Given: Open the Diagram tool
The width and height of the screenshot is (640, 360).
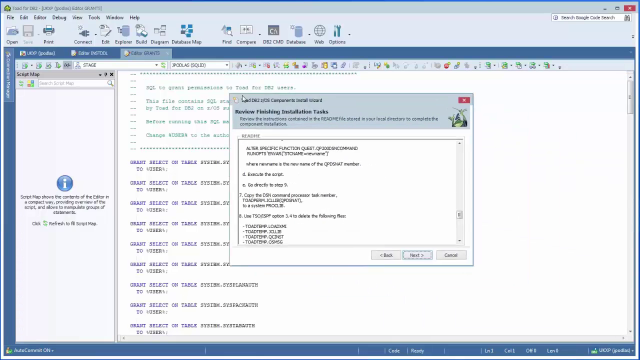Looking at the screenshot, I should point(160,35).
